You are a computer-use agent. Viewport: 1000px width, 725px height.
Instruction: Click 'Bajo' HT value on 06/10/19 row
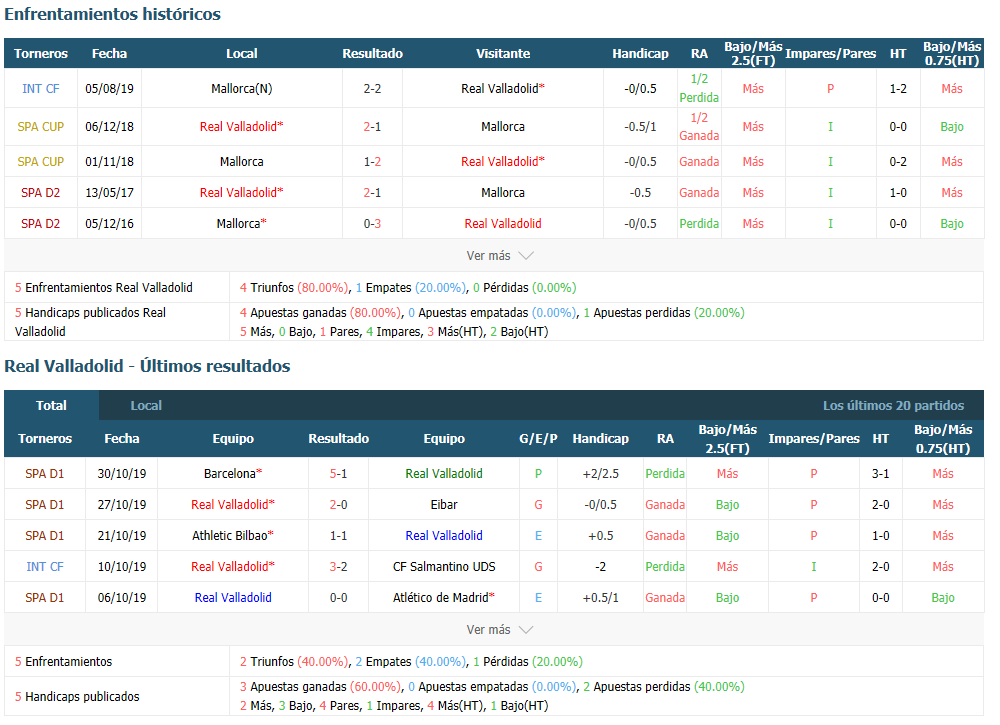943,597
